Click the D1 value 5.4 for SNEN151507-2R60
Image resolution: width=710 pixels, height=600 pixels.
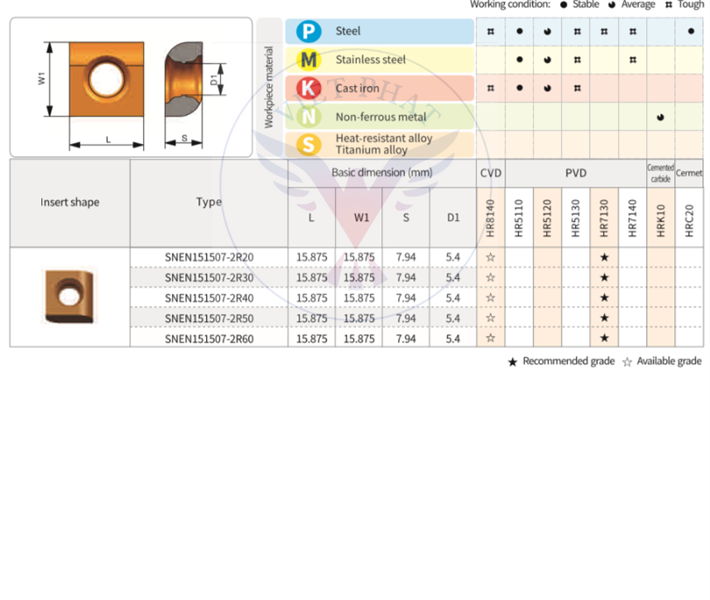pyautogui.click(x=453, y=339)
